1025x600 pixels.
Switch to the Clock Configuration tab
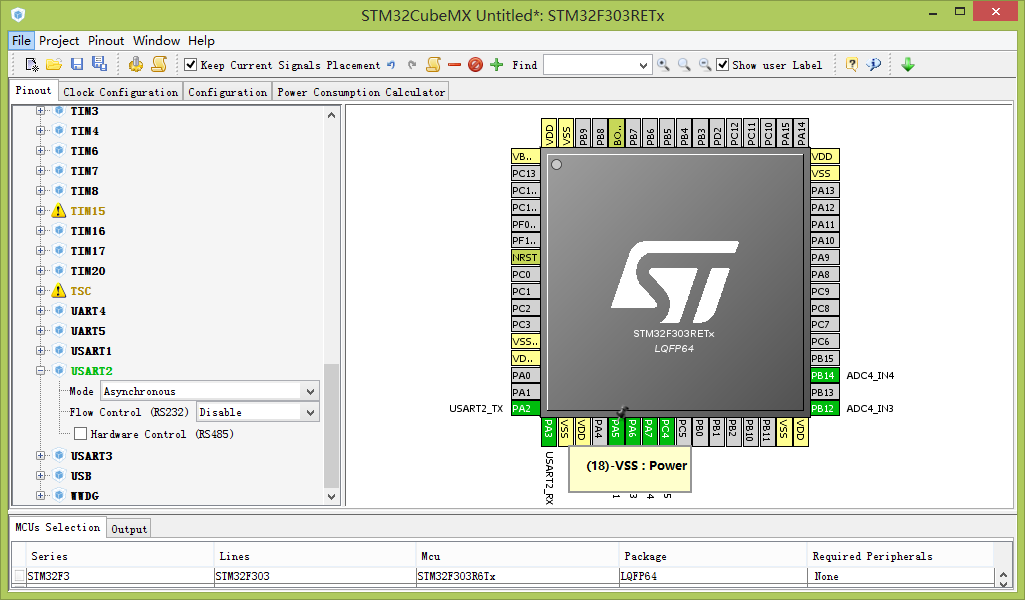120,92
